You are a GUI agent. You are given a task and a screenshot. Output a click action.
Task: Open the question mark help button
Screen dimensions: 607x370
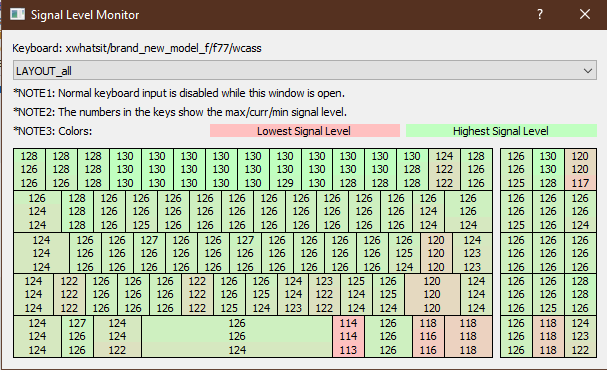pyautogui.click(x=540, y=14)
